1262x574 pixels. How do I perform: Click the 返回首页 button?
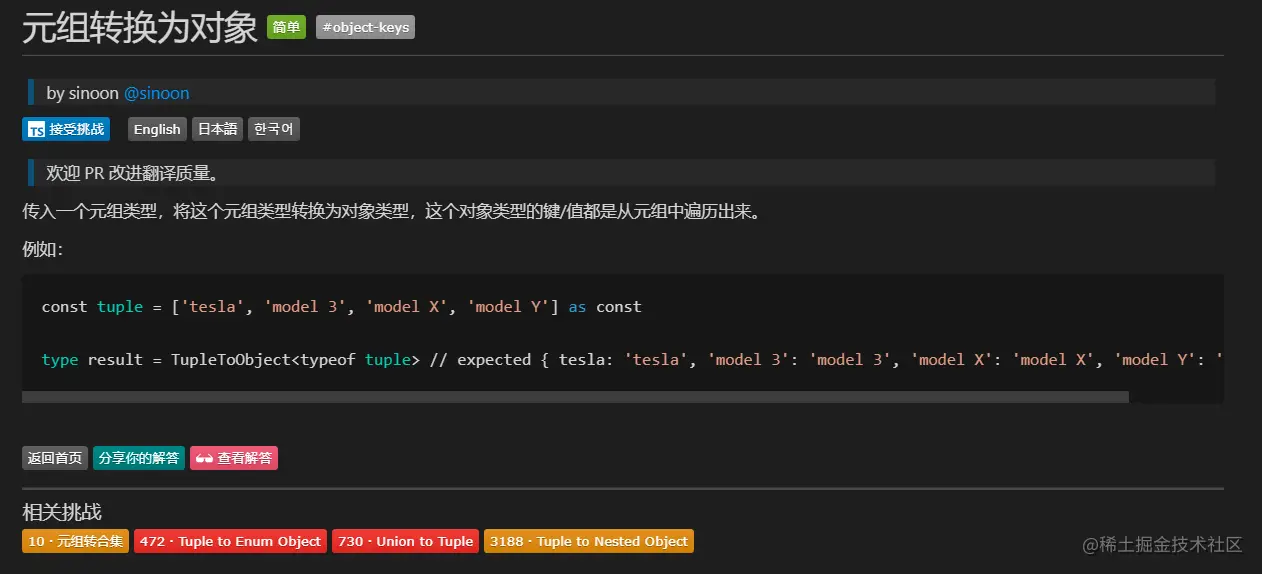click(55, 458)
